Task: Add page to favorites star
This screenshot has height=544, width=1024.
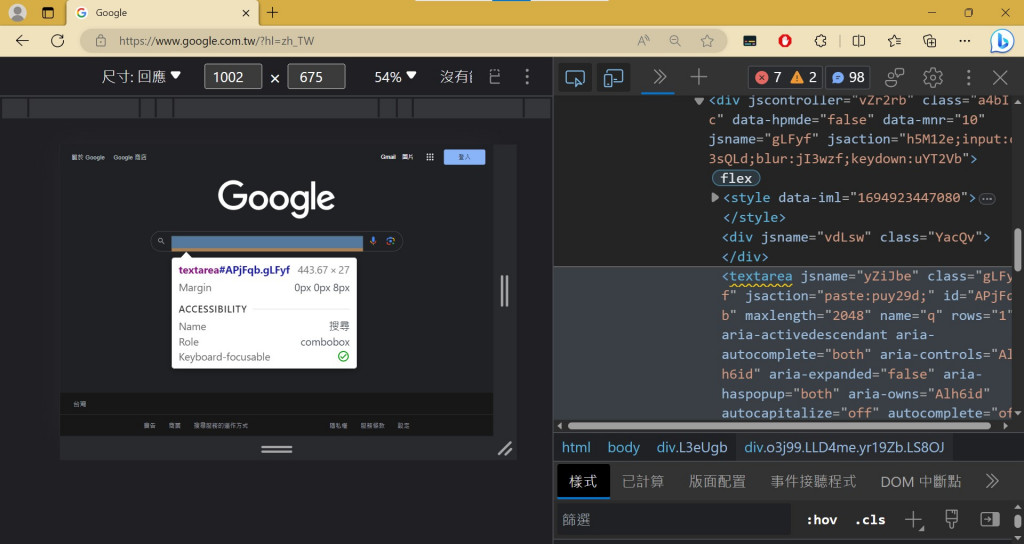Action: pyautogui.click(x=707, y=40)
